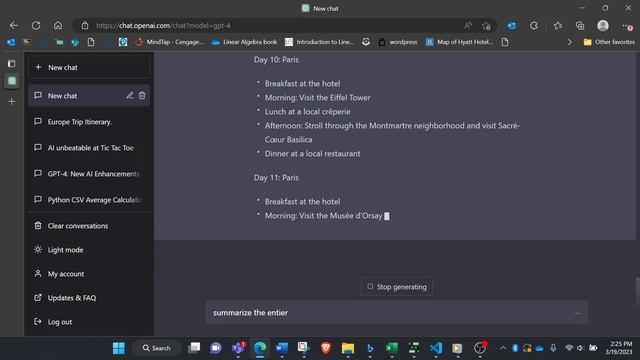Screen dimensions: 640x360
Task: Open browser settings and more menu
Action: coord(627,26)
